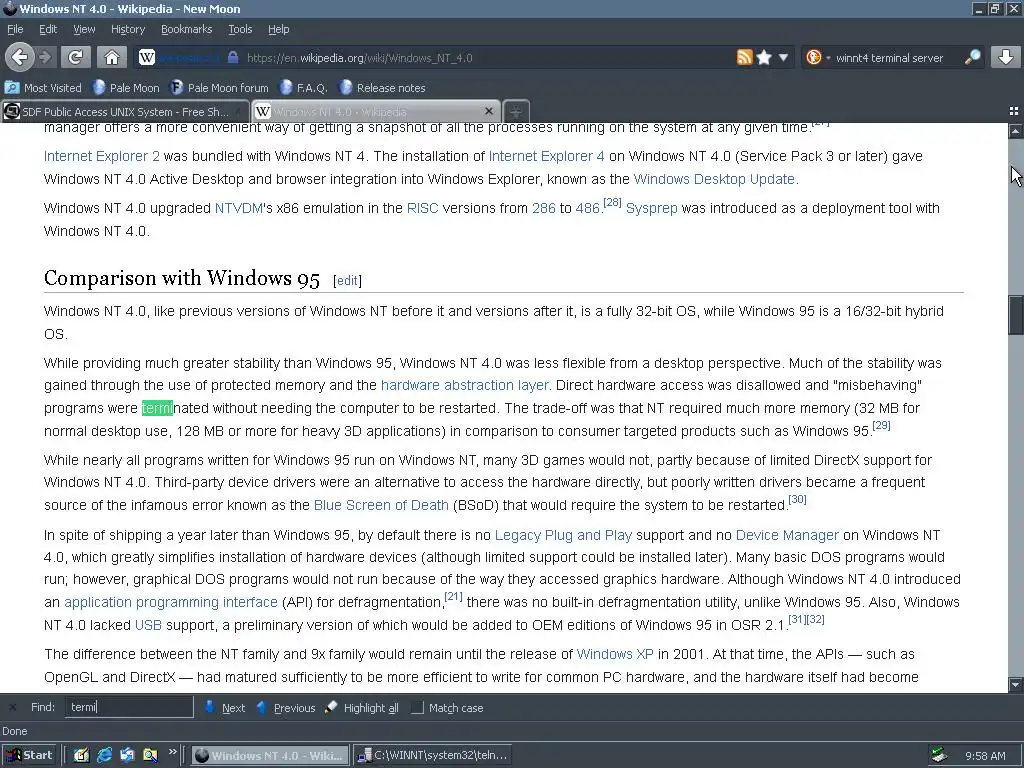Open the Pale Moon forum bookmark
The width and height of the screenshot is (1024, 768).
pos(219,88)
